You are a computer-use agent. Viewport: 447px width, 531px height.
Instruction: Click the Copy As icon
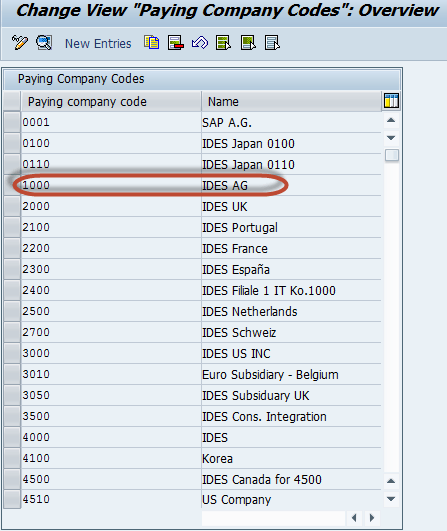(x=151, y=43)
